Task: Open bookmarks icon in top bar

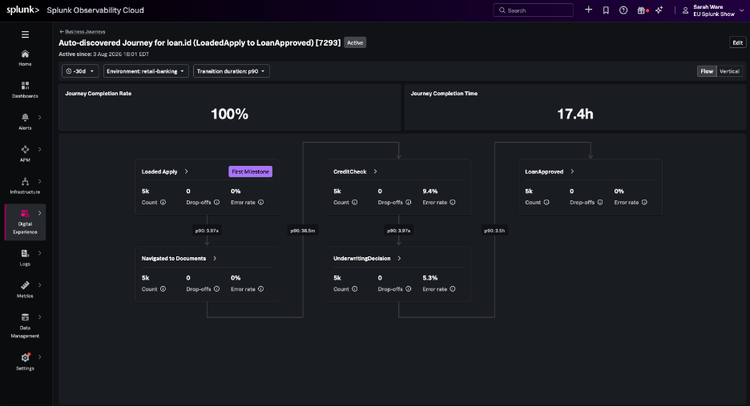Action: [x=606, y=10]
